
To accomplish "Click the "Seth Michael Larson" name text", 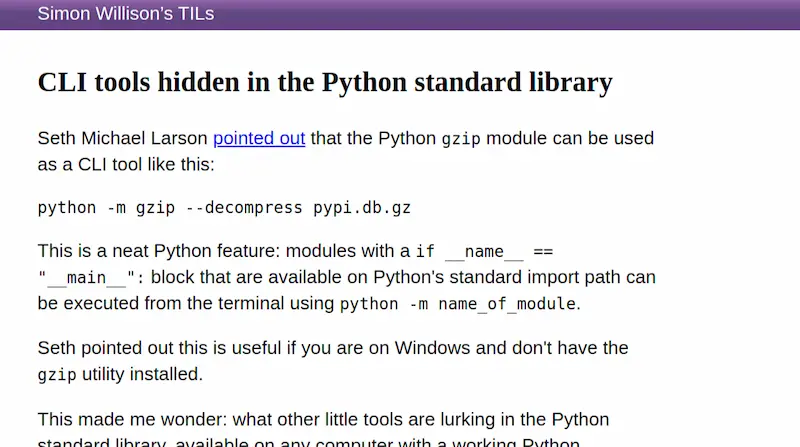I will click(x=122, y=138).
